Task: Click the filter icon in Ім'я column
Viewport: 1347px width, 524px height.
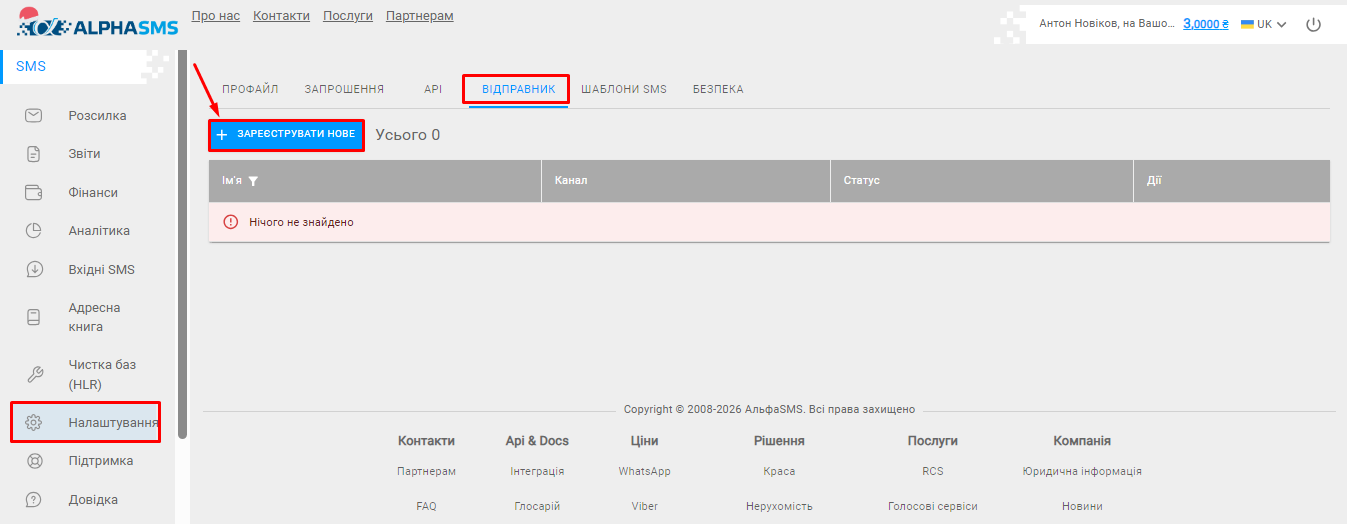Action: tap(254, 181)
